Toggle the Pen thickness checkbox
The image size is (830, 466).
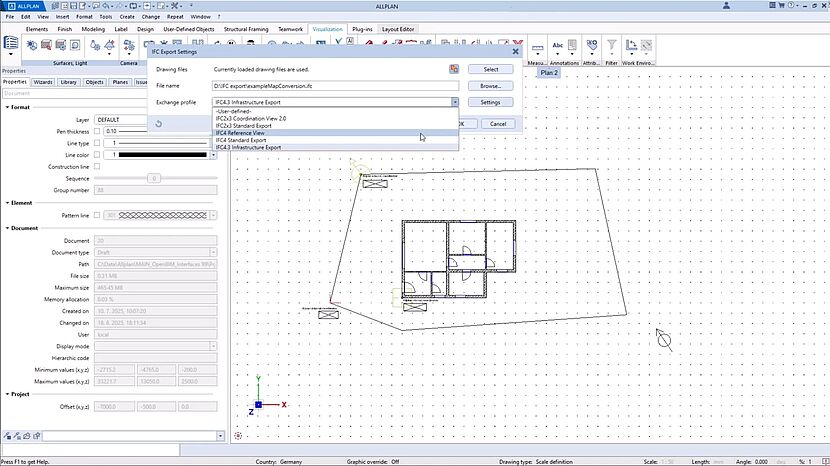coord(97,131)
